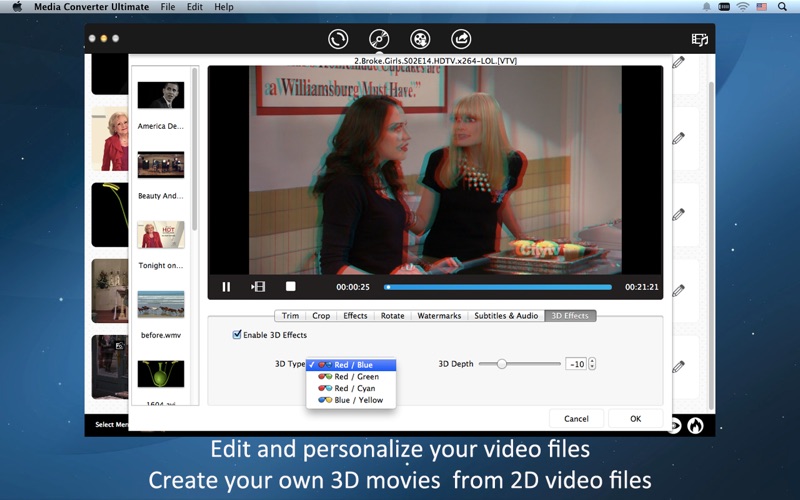Select the before.wmv video thumbnail
The width and height of the screenshot is (800, 500).
click(x=161, y=304)
